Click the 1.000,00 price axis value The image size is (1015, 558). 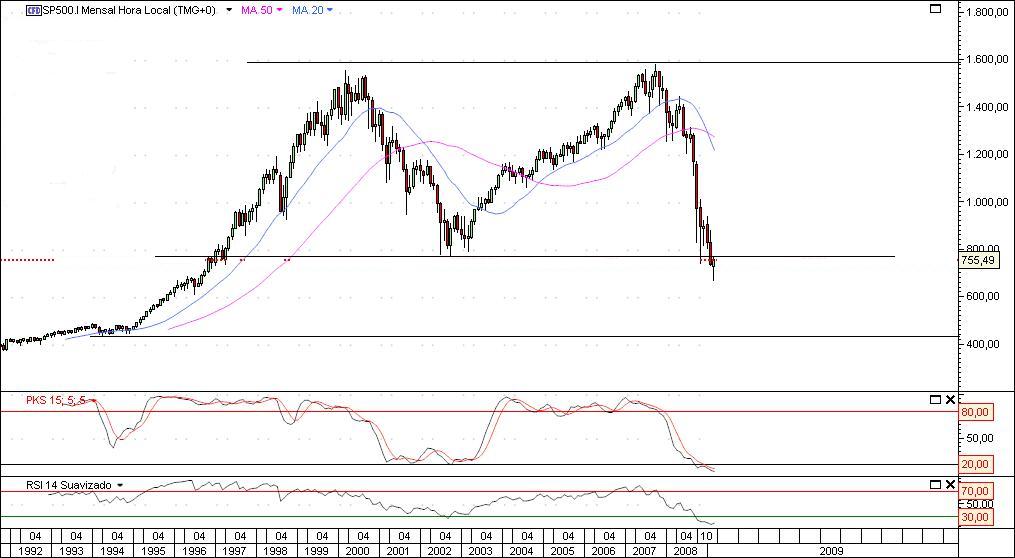point(987,202)
